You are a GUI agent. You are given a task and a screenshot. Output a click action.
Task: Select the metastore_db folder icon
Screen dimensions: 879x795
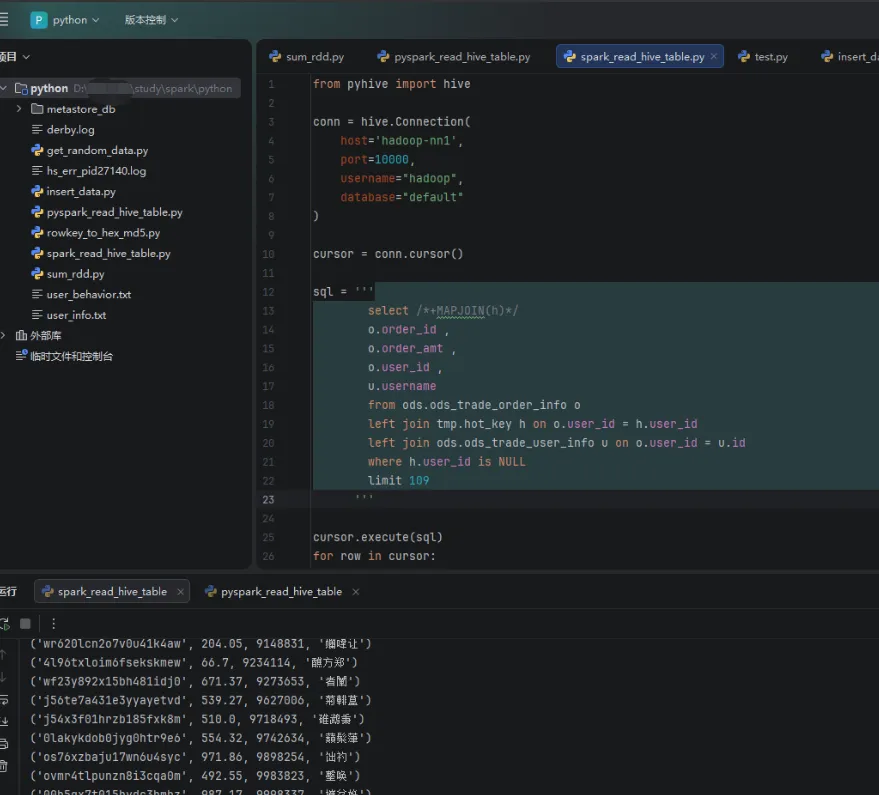(x=37, y=109)
